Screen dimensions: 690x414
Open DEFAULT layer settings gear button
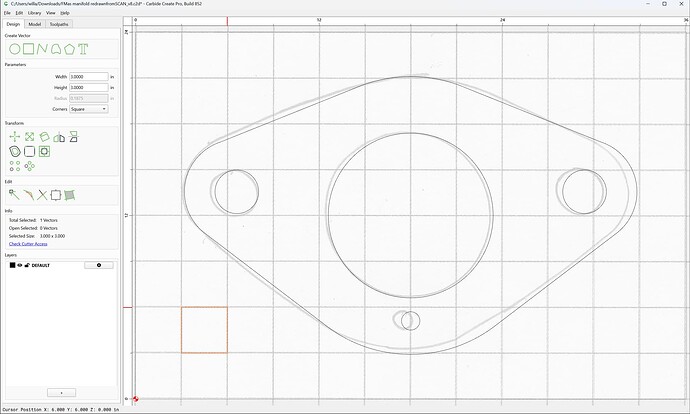click(x=99, y=265)
